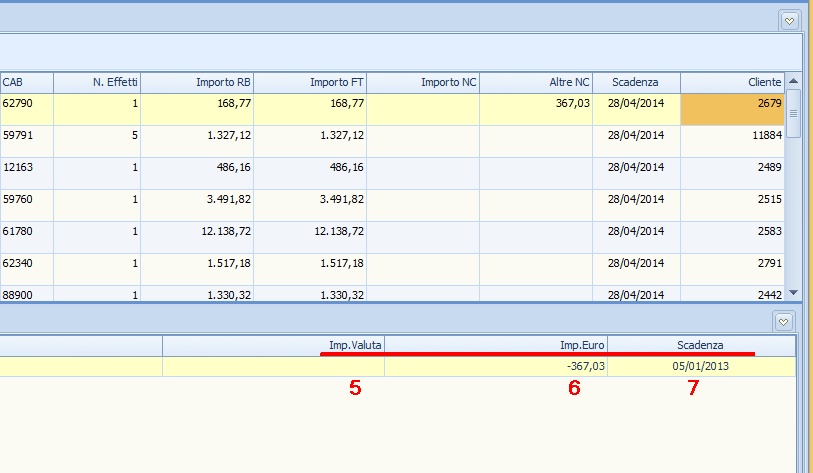Select the row with CAB 59791
The image size is (813, 473).
26,135
